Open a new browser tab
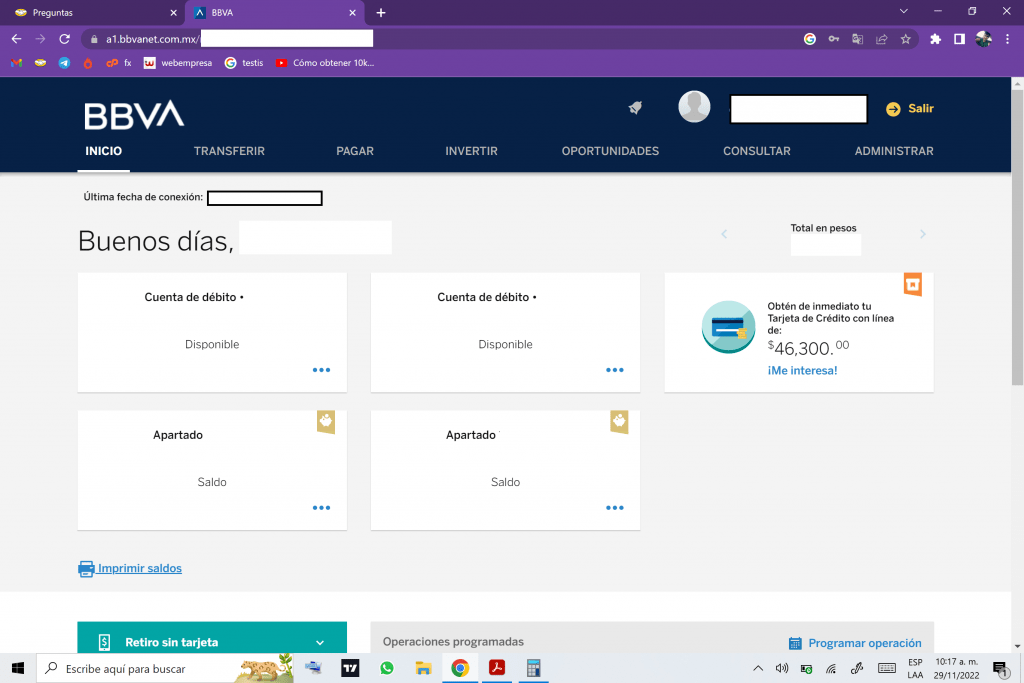 pos(381,12)
